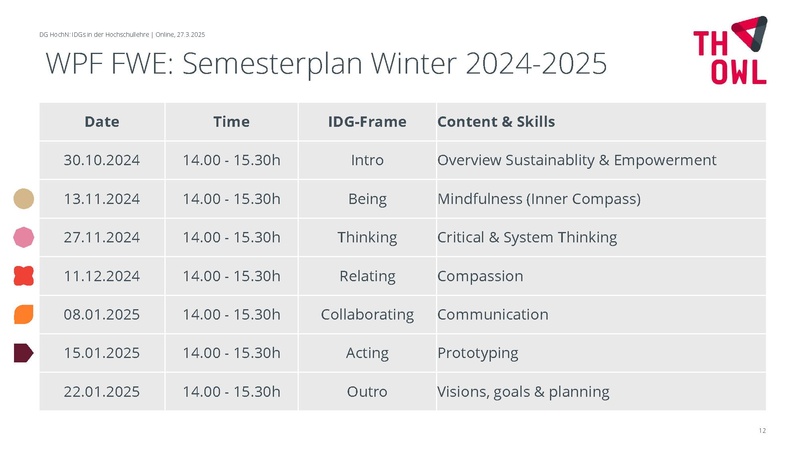Viewport: 800px width, 450px height.
Task: Click the IDG-Frame column header
Action: click(367, 122)
